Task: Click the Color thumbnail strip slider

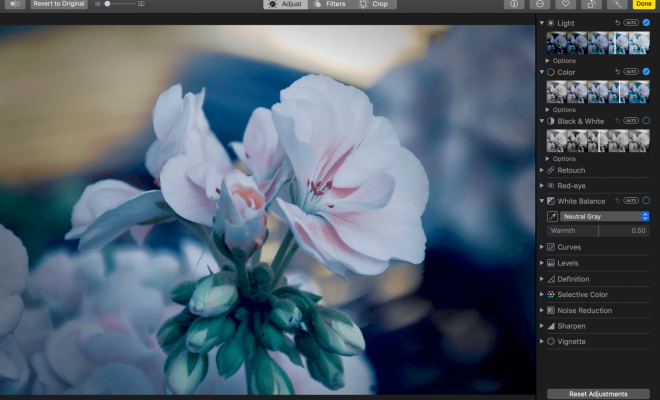Action: click(598, 92)
